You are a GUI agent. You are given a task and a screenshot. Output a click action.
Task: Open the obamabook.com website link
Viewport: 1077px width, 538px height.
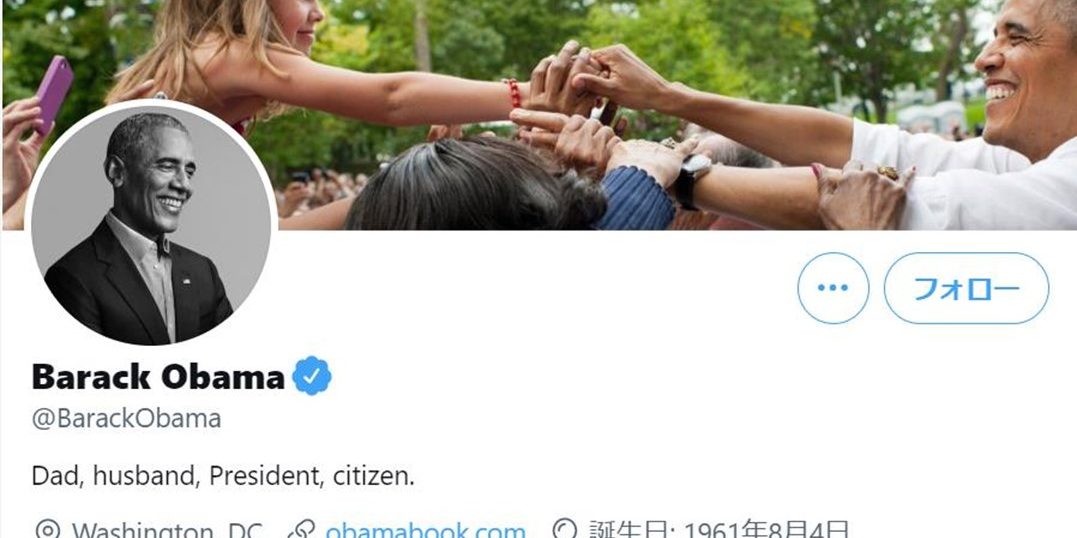(x=425, y=531)
